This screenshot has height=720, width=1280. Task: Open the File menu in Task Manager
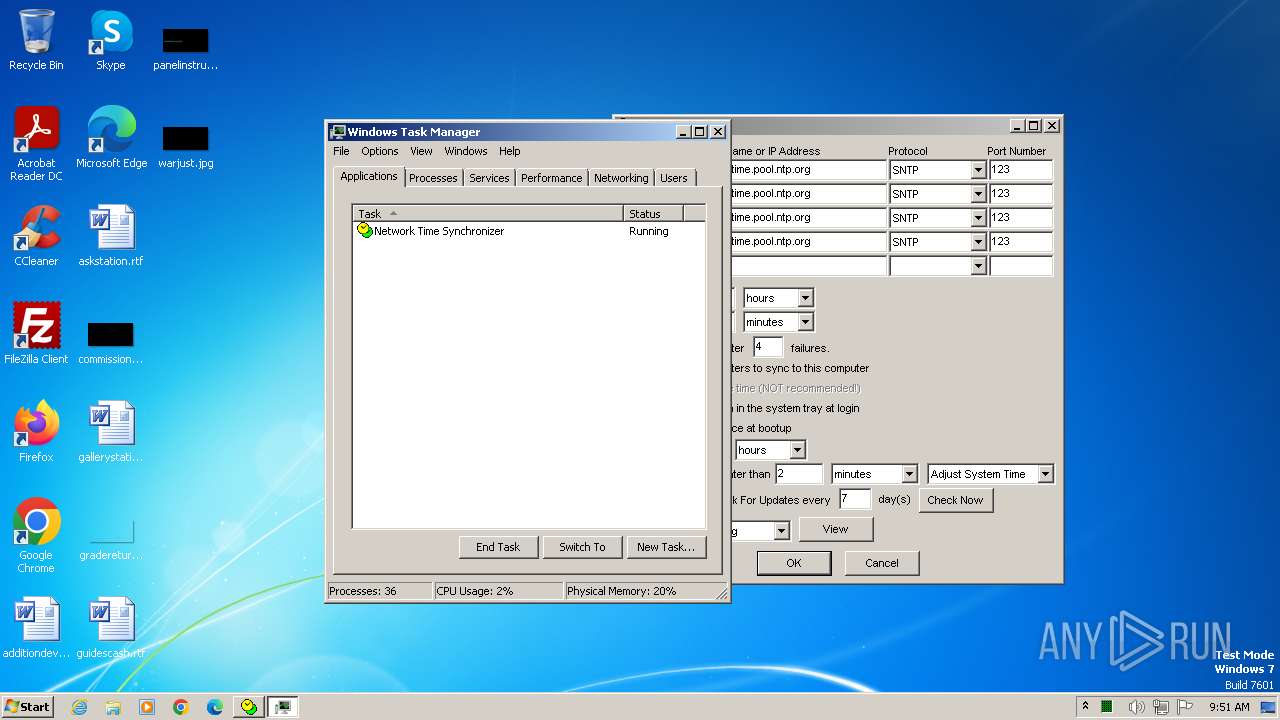(341, 151)
